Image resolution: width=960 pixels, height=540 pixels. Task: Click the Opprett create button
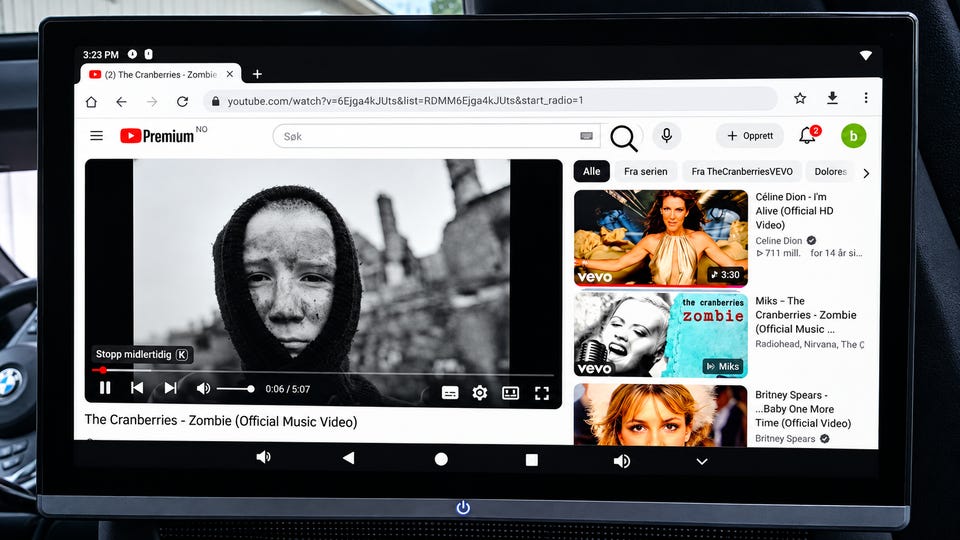pyautogui.click(x=750, y=136)
